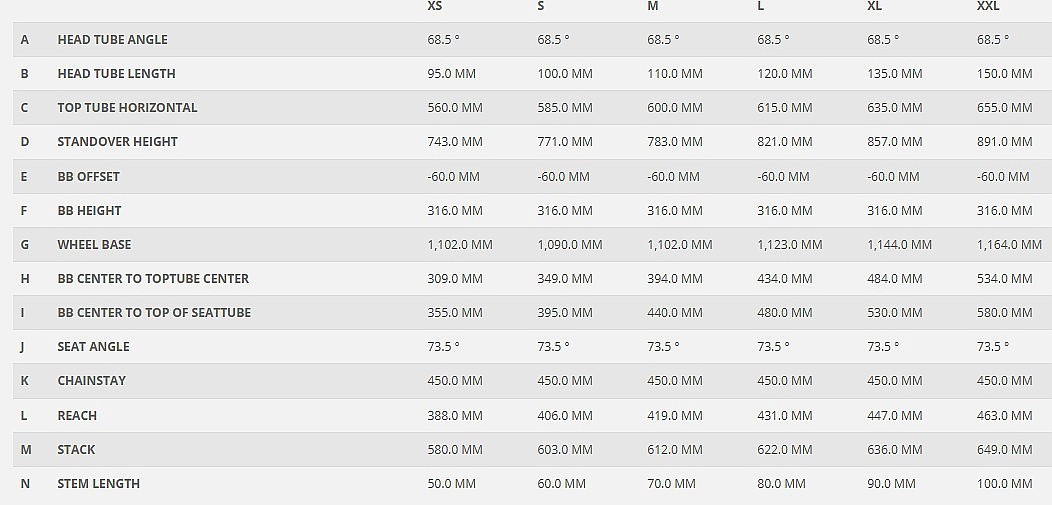
Task: Click the XS size column header
Action: point(435,6)
